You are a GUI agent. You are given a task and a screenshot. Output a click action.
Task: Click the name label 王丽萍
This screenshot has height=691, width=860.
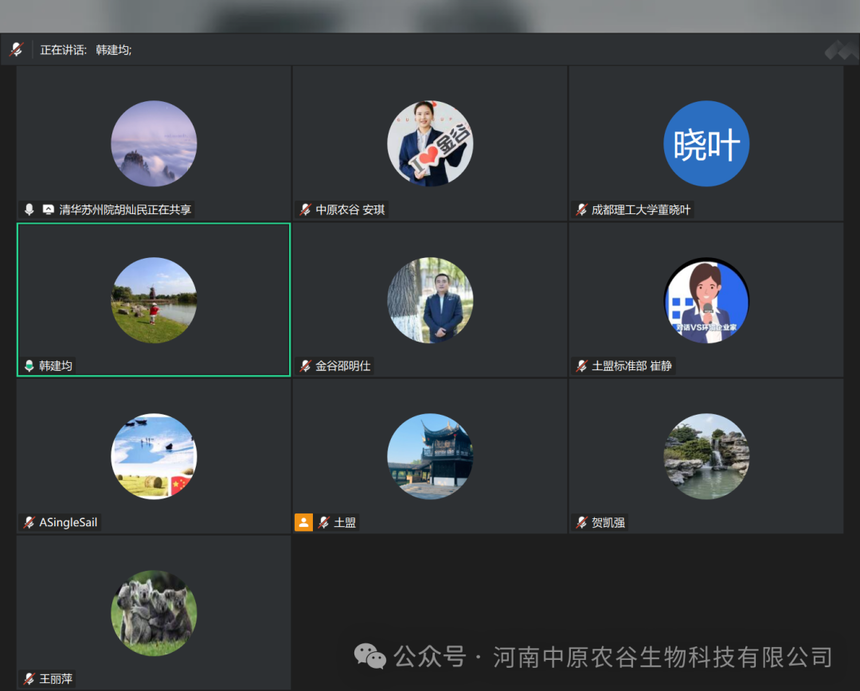pyautogui.click(x=56, y=679)
